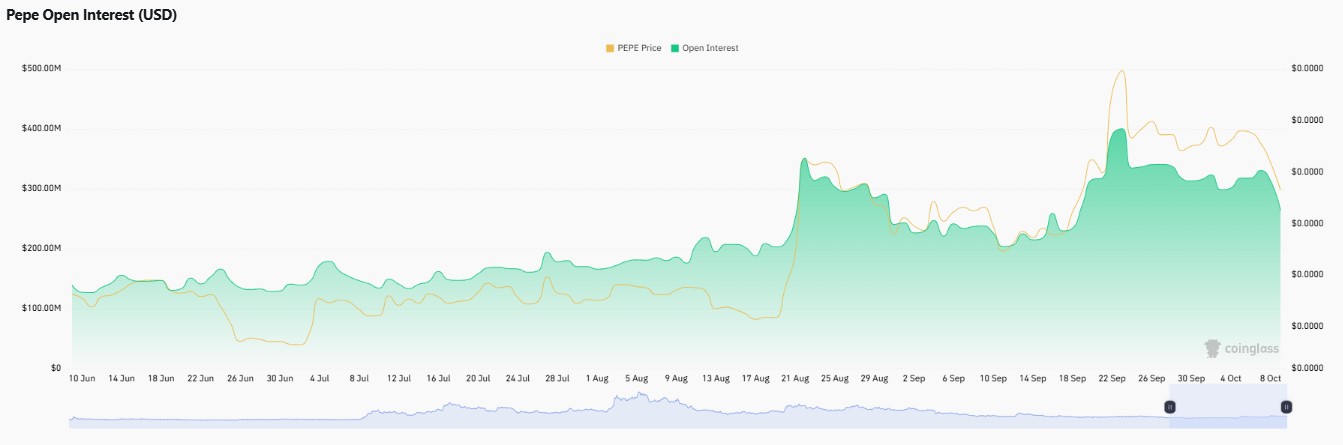Click the 21 Aug x-axis date label
The image size is (1343, 445).
click(x=795, y=379)
